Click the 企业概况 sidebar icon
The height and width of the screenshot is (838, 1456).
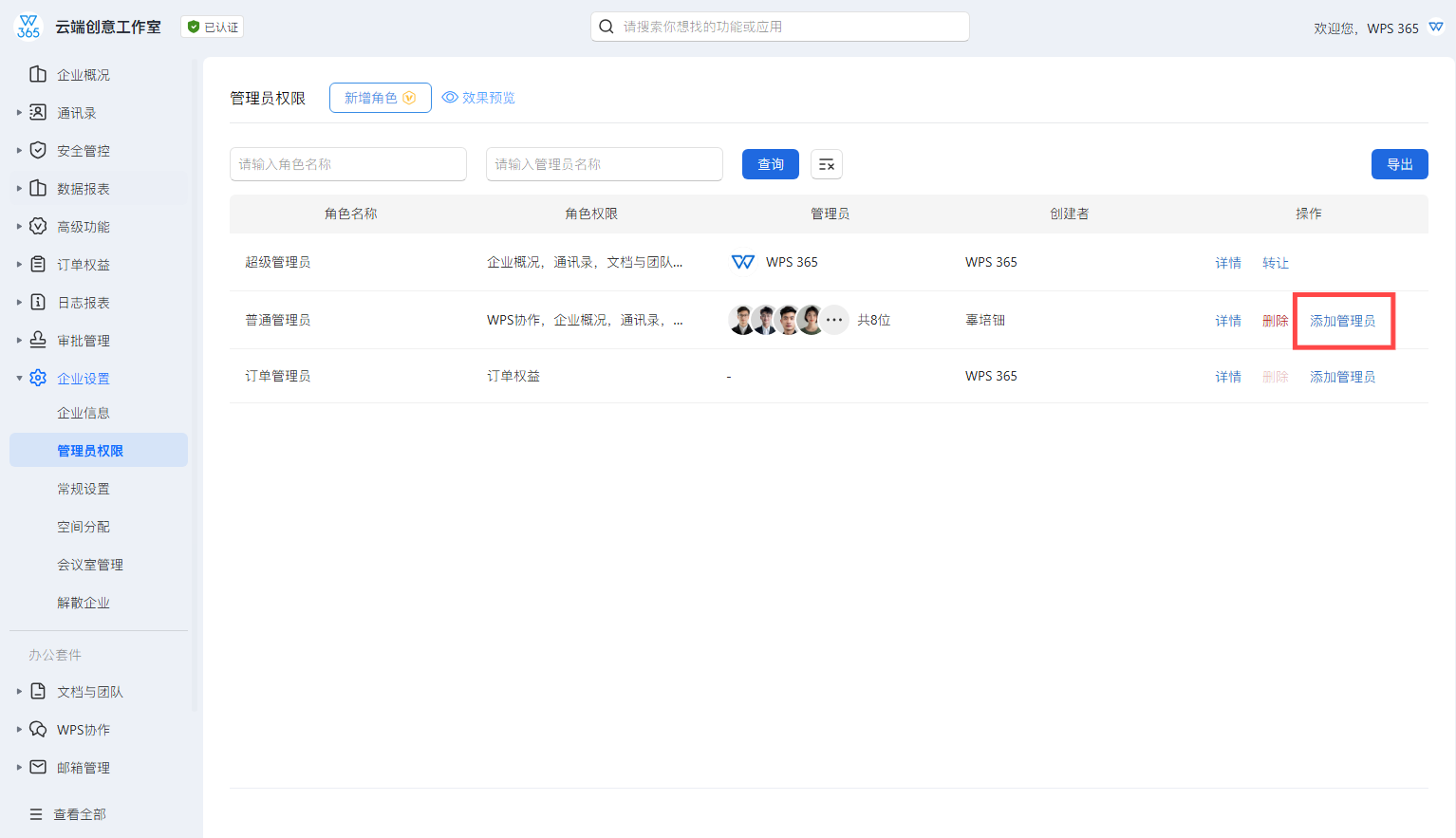point(38,74)
